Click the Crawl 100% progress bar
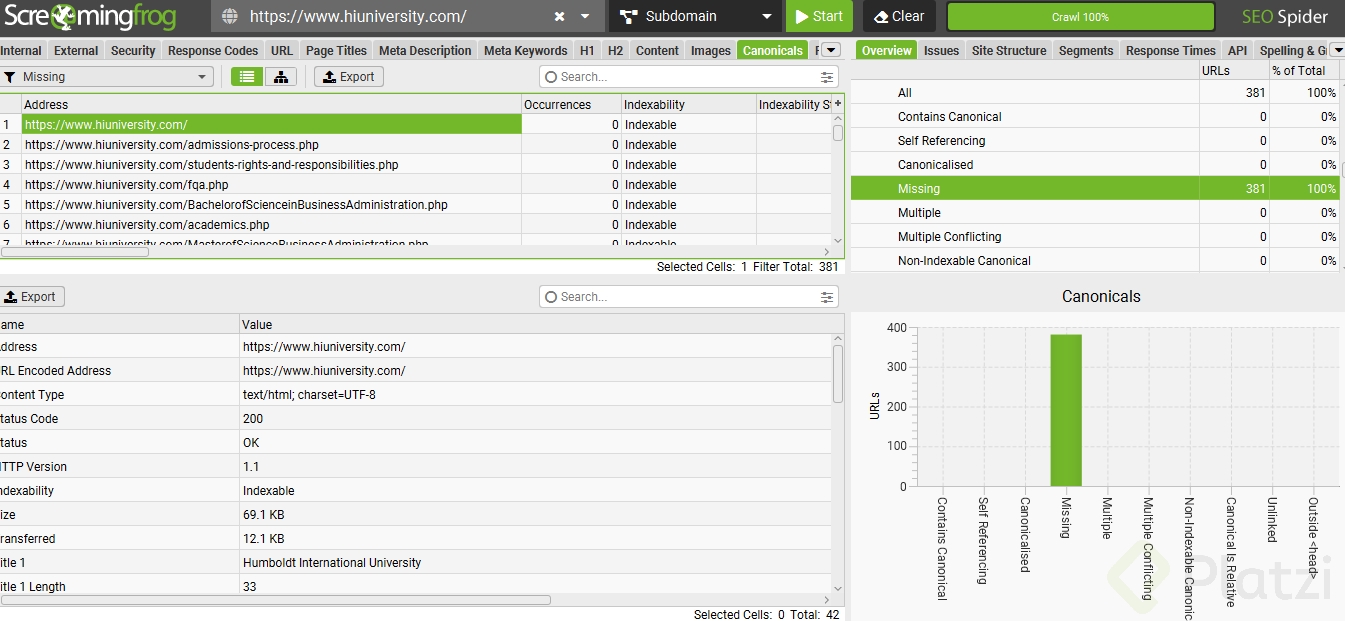 click(1080, 17)
